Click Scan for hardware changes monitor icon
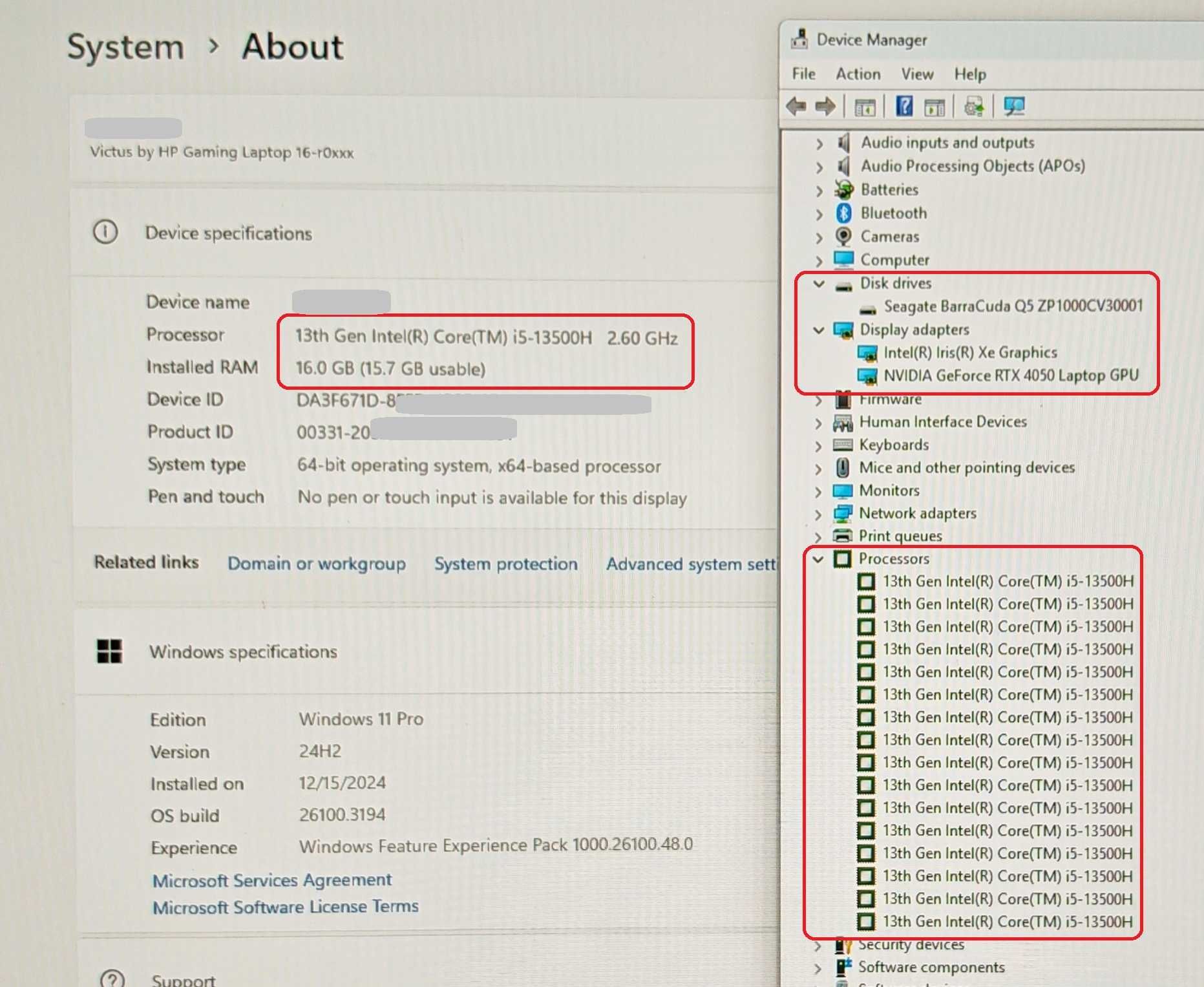Screen dimensions: 1204x987 point(1014,106)
